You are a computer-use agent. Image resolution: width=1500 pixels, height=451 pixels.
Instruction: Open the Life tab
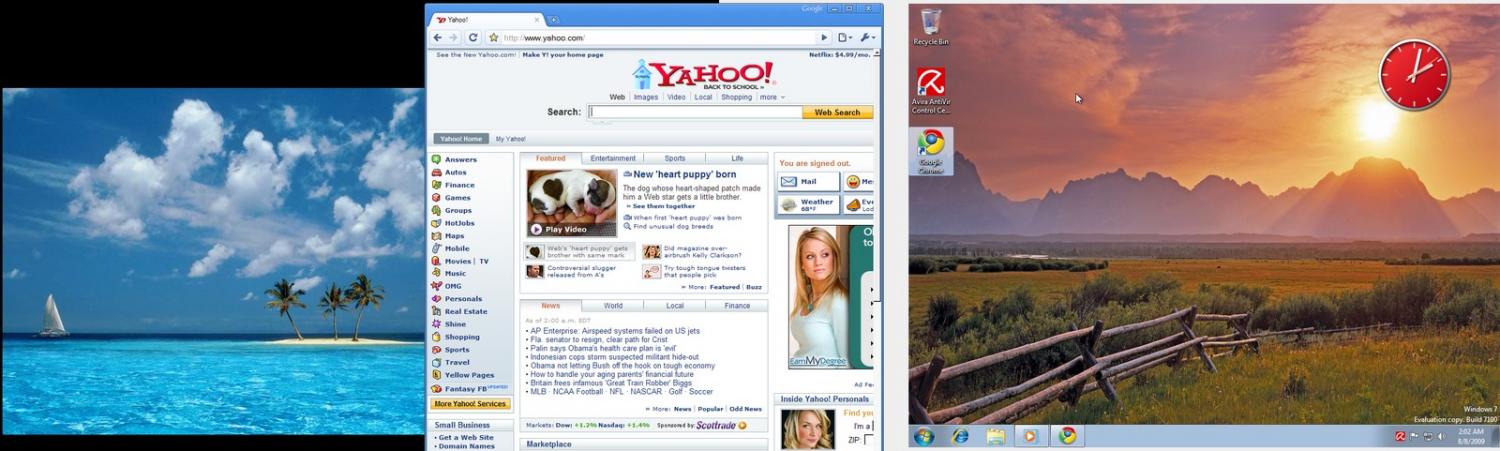[737, 158]
